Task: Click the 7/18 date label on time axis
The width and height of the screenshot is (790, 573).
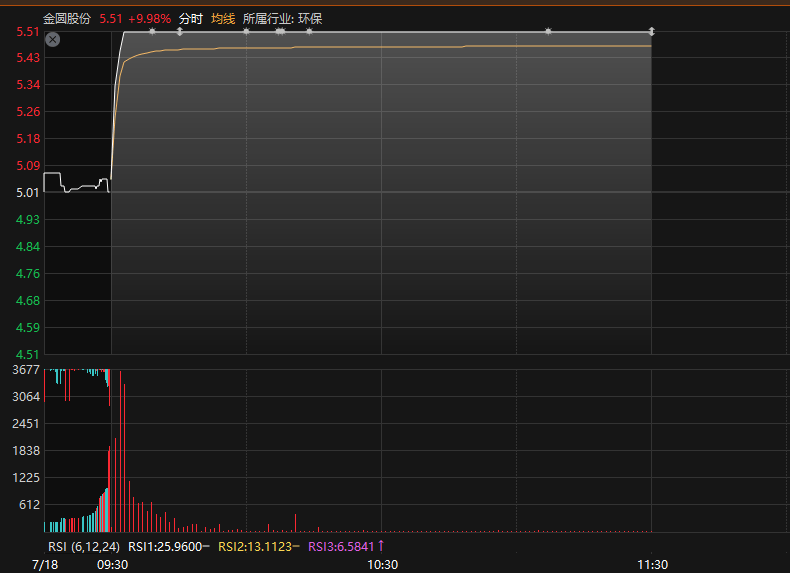Action: pyautogui.click(x=45, y=564)
